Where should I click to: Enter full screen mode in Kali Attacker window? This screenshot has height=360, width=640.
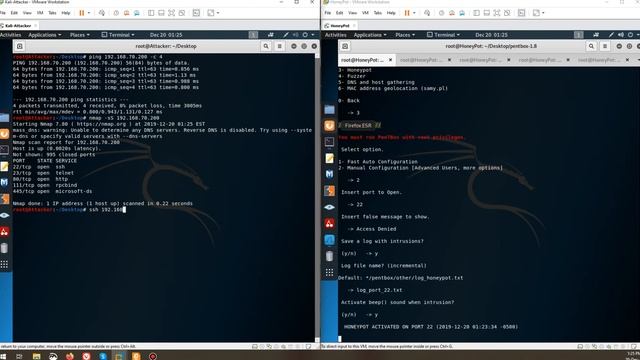pyautogui.click(x=171, y=13)
